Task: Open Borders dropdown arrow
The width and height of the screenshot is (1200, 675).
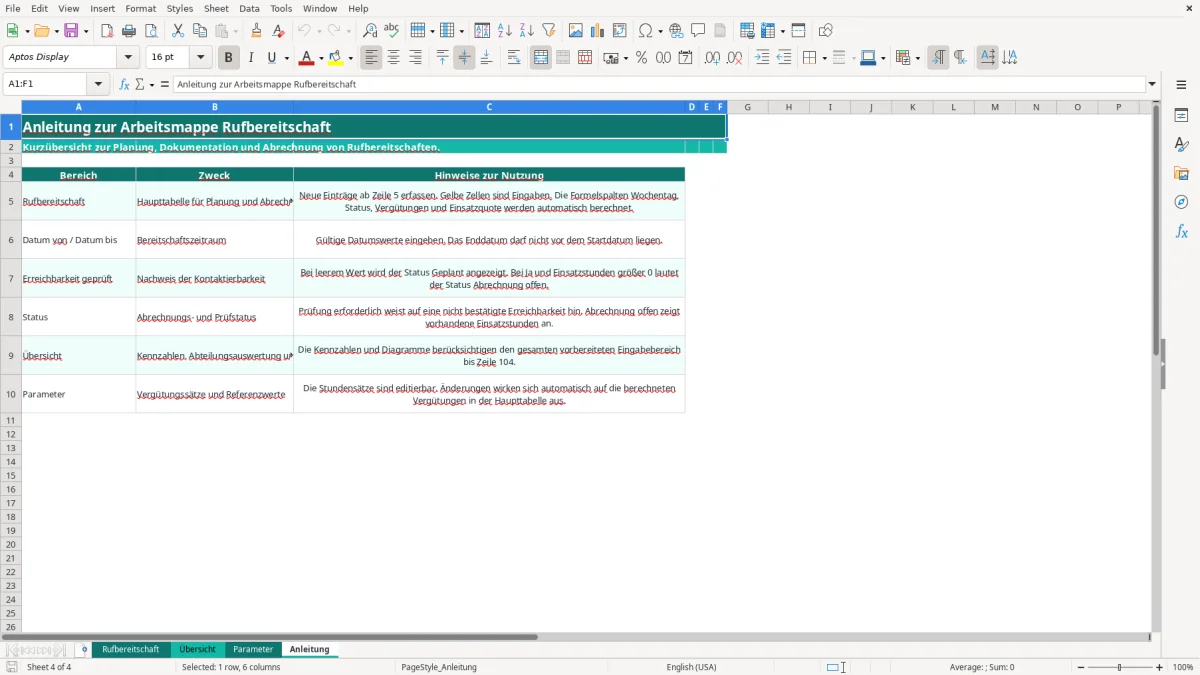Action: point(824,58)
